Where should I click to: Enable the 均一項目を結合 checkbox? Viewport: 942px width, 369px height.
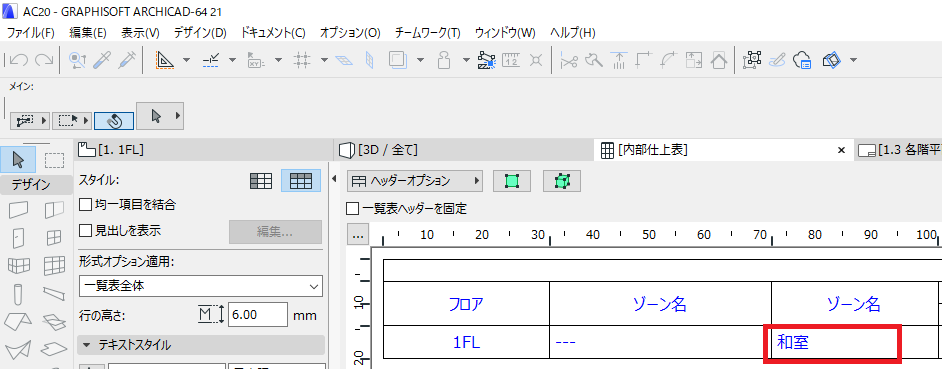coord(85,204)
